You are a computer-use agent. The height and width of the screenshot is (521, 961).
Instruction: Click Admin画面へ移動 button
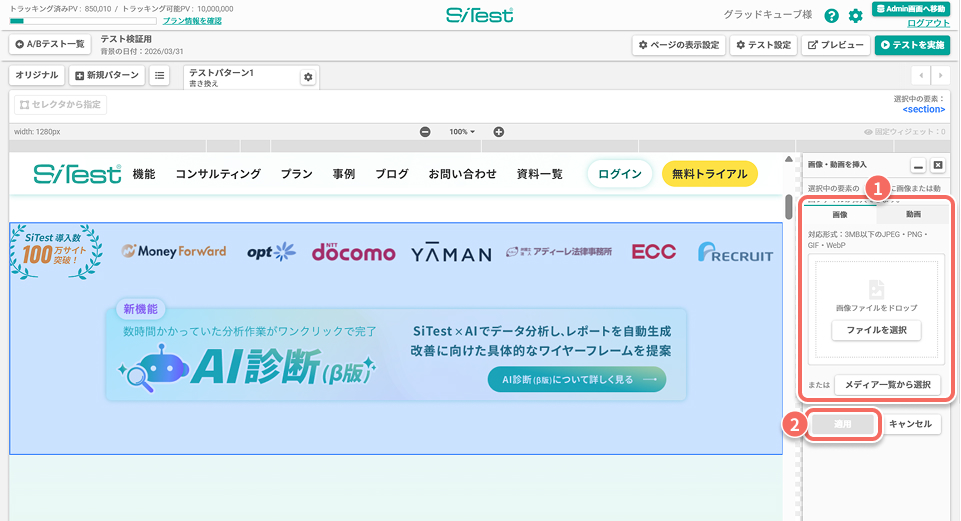coord(911,9)
